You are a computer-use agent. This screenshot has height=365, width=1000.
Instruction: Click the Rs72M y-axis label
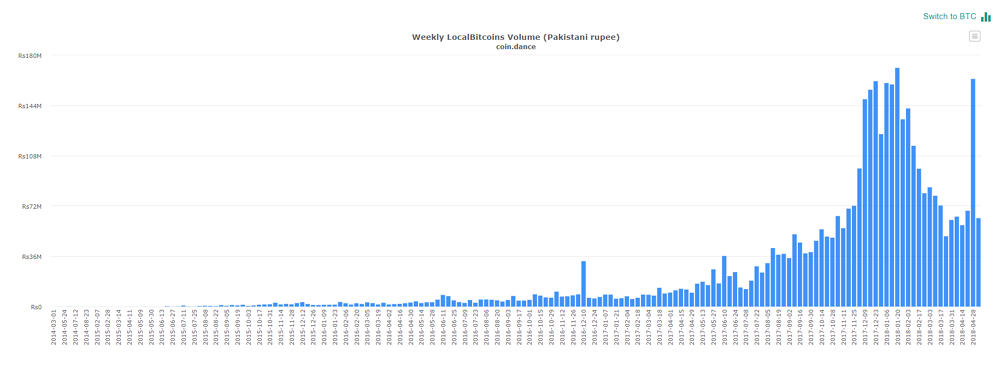[x=33, y=207]
